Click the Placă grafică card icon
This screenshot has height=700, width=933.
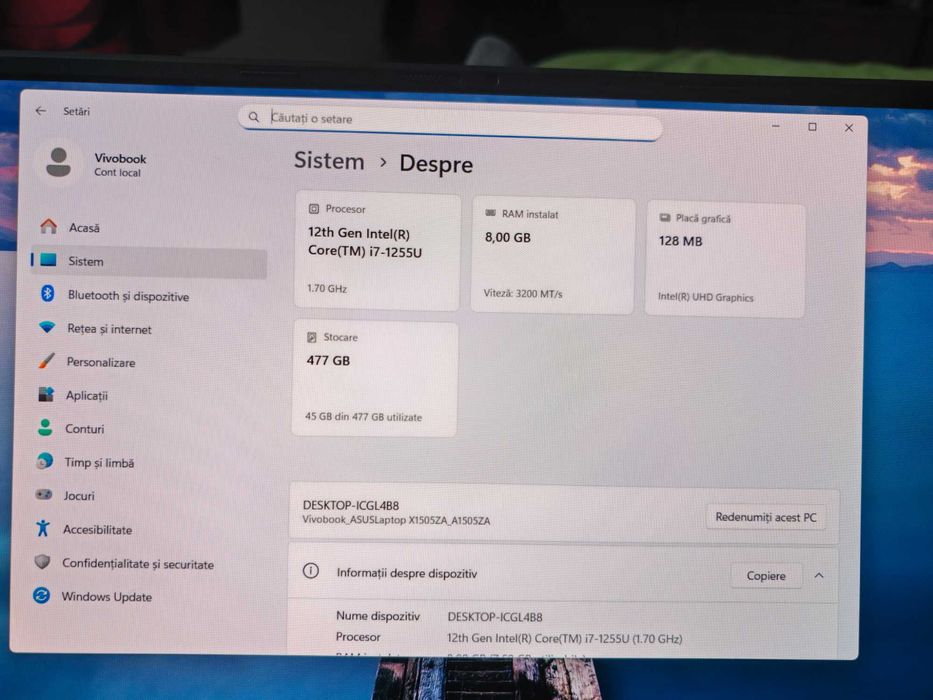click(665, 218)
